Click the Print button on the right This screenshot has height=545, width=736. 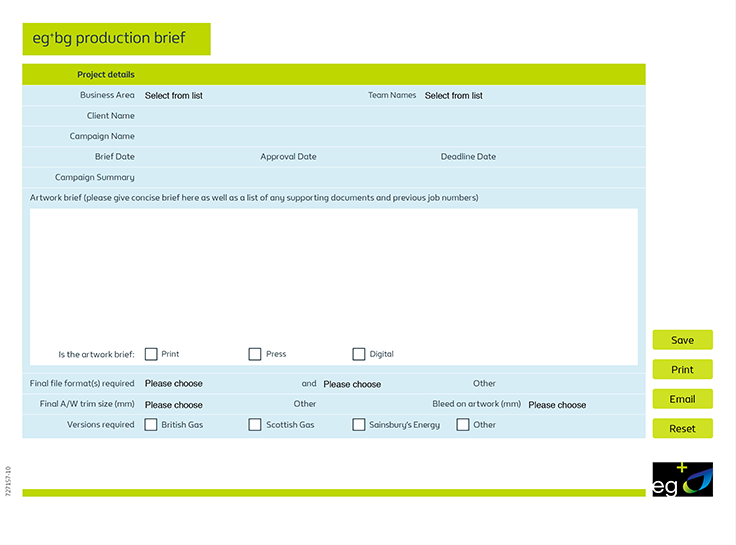point(682,369)
